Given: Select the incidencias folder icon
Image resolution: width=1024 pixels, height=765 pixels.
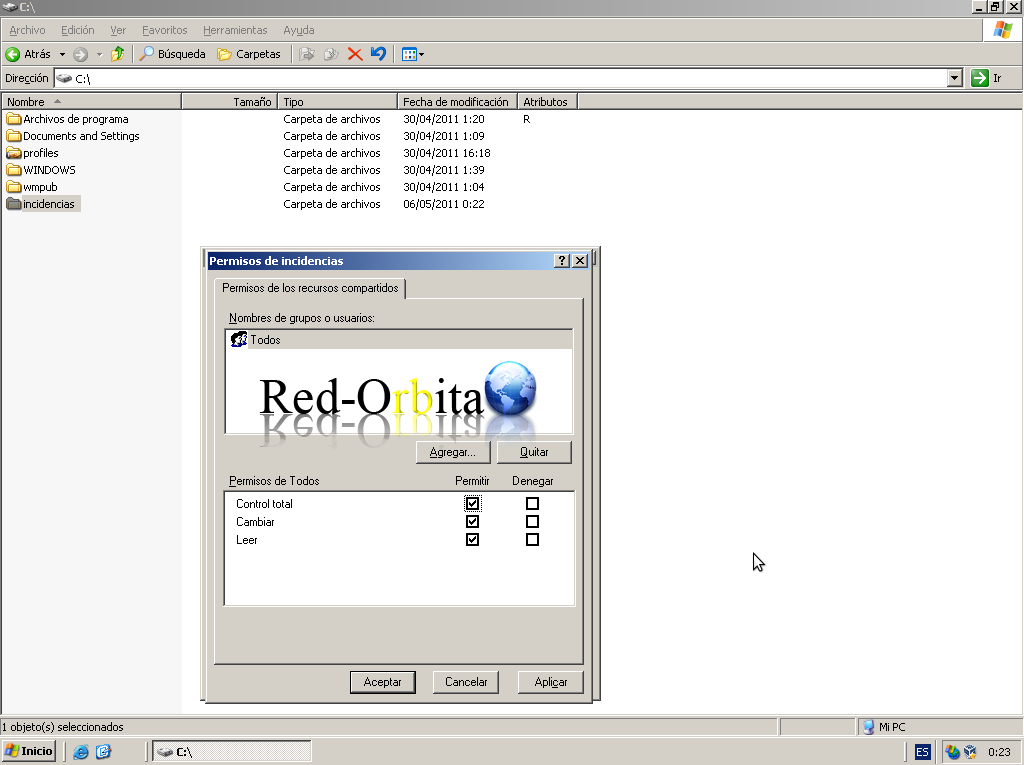Looking at the screenshot, I should [x=14, y=204].
